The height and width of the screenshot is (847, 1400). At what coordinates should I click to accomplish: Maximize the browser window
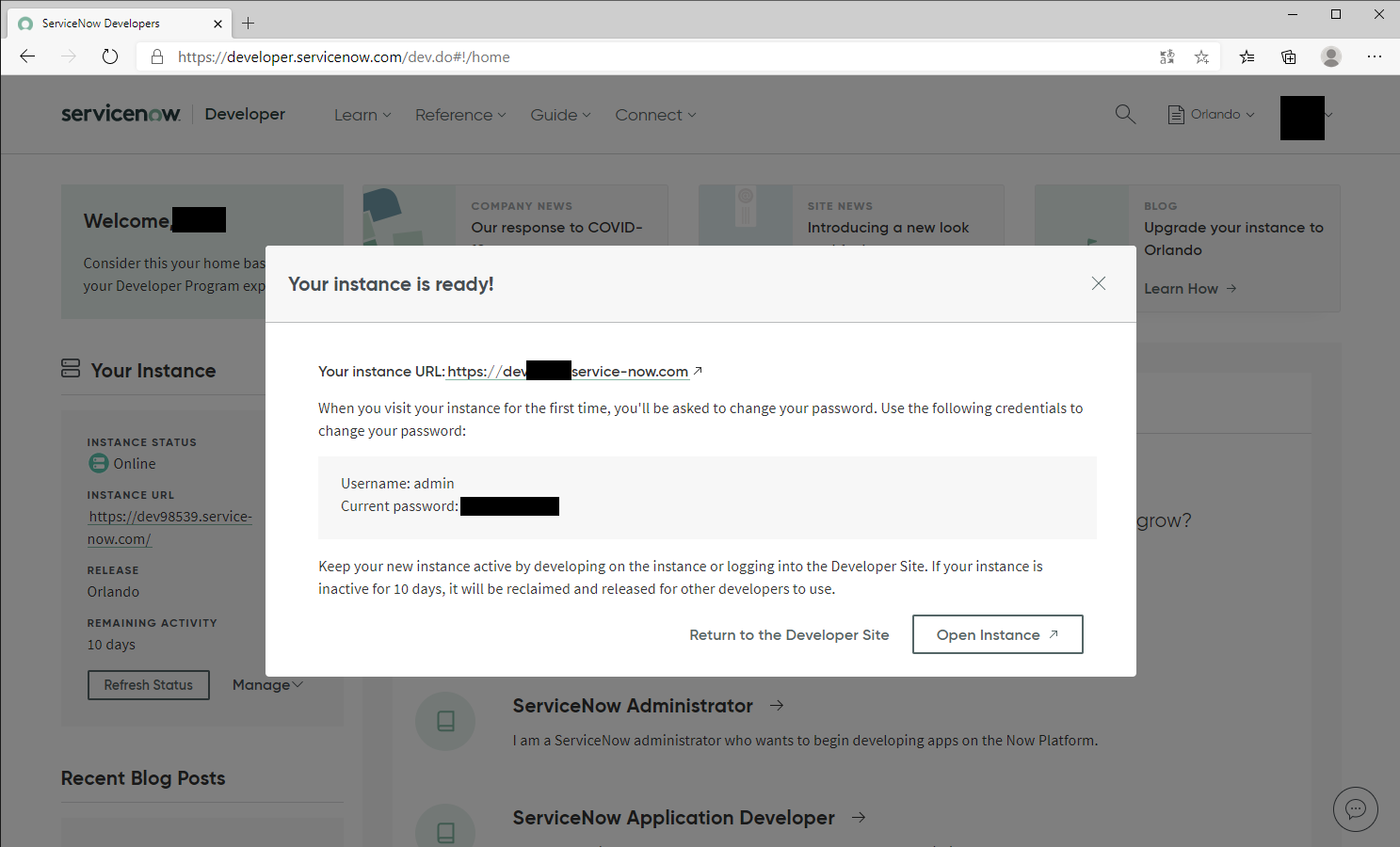[x=1336, y=14]
